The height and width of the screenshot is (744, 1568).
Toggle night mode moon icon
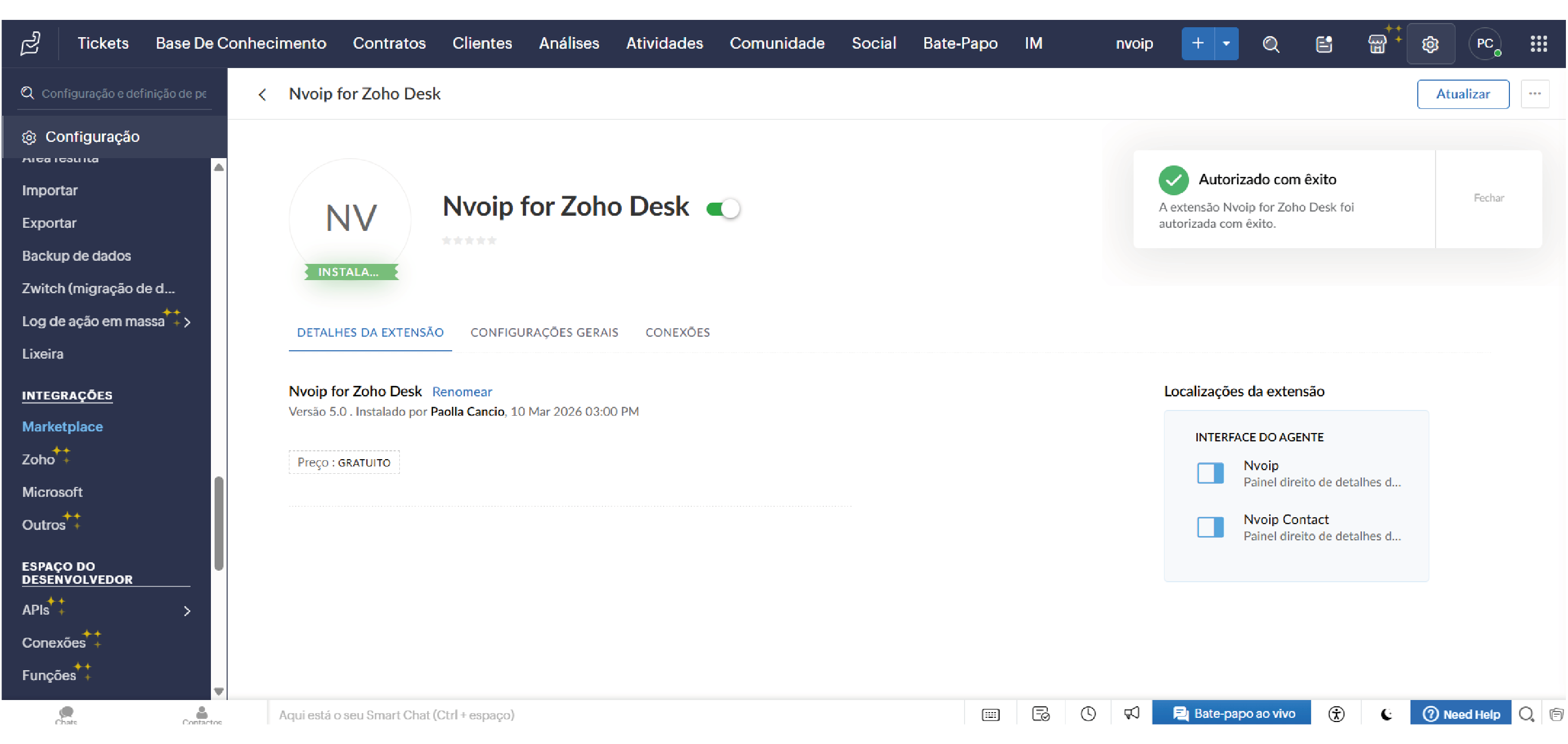tap(1386, 714)
